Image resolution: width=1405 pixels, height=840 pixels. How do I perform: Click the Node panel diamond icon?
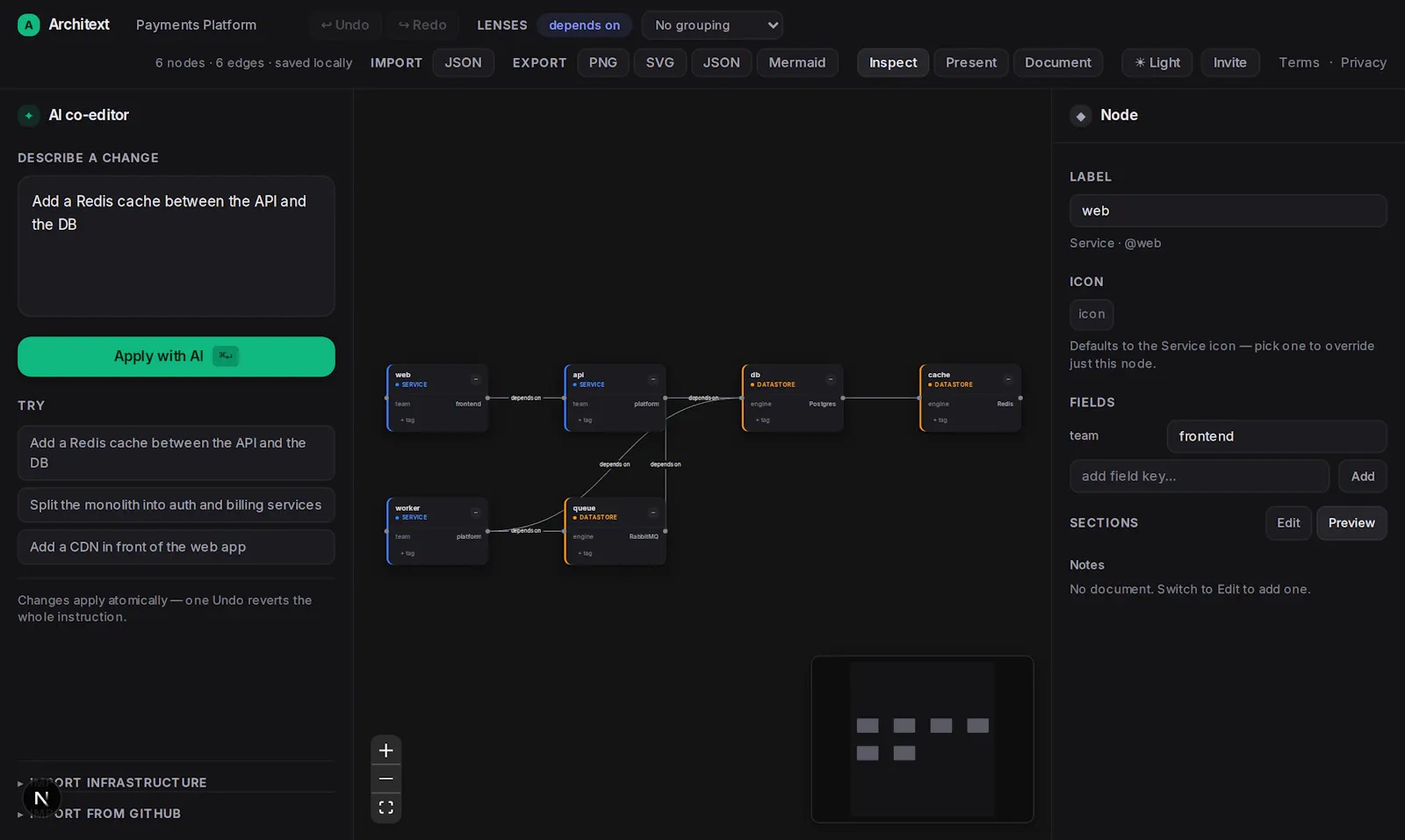[1081, 116]
